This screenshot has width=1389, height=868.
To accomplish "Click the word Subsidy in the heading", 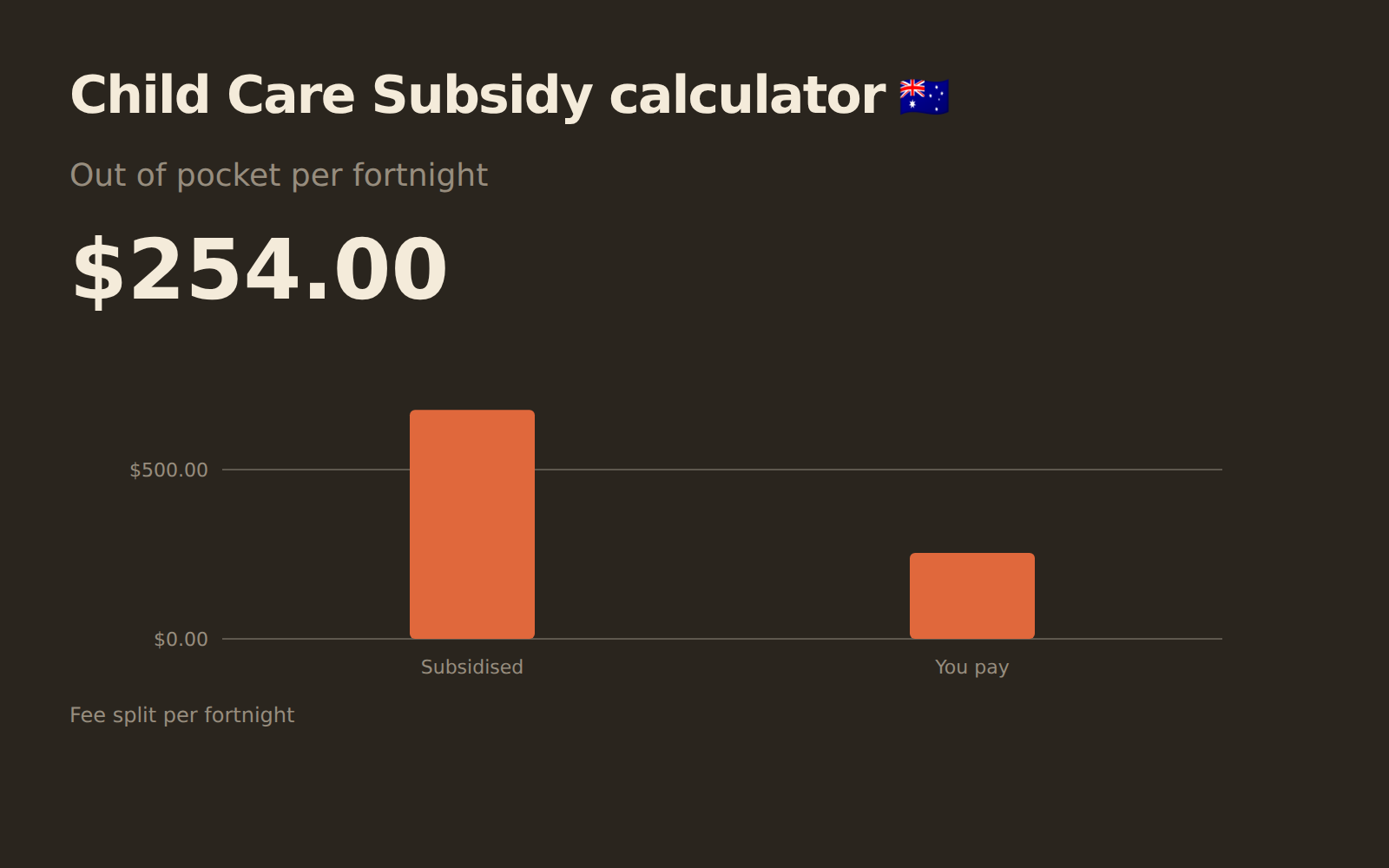I will [483, 95].
